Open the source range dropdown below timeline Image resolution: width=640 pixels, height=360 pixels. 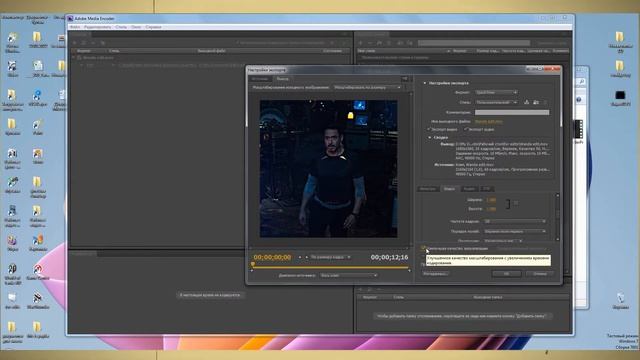(349, 276)
